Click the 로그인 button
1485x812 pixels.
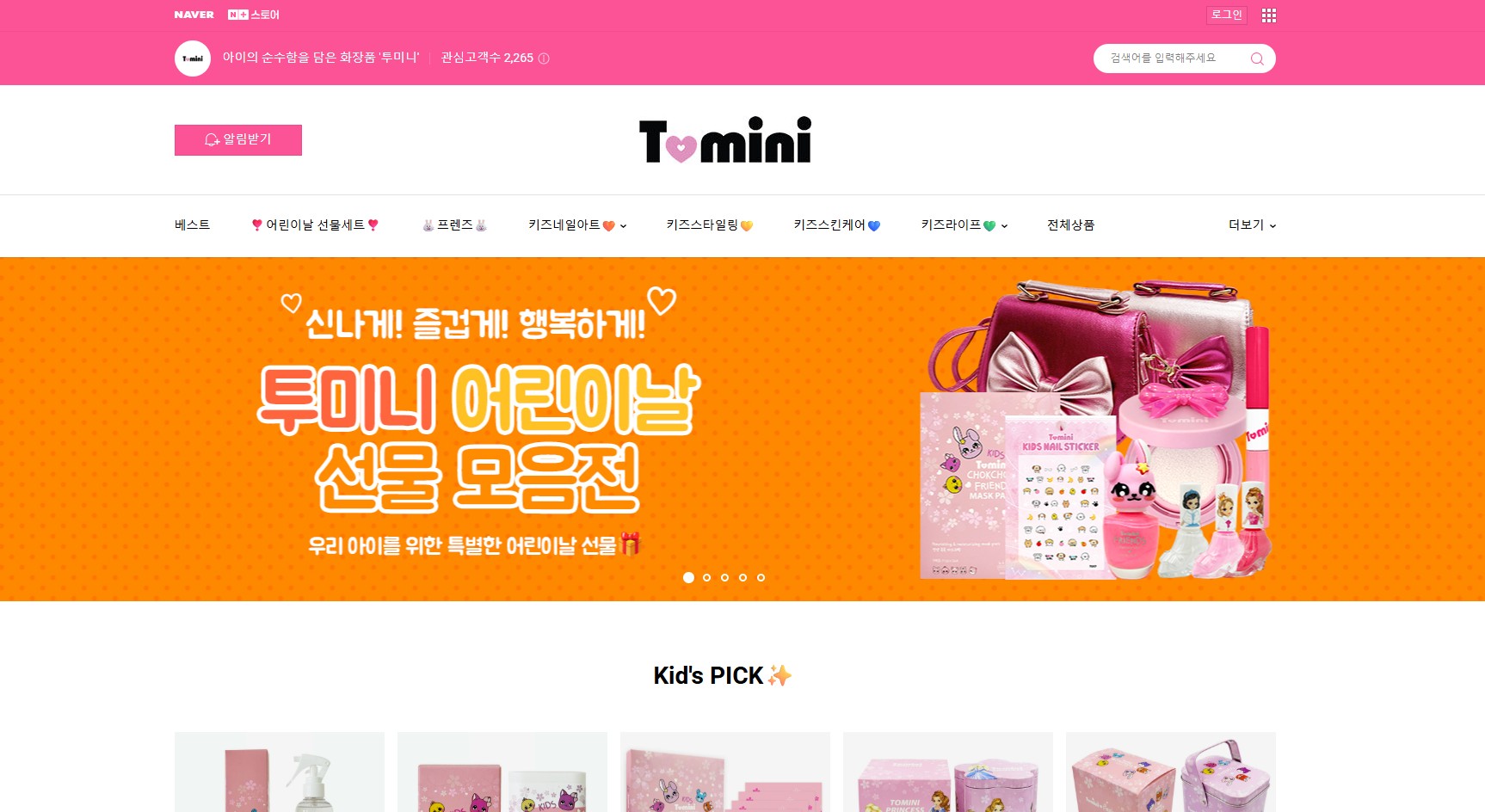click(1226, 15)
